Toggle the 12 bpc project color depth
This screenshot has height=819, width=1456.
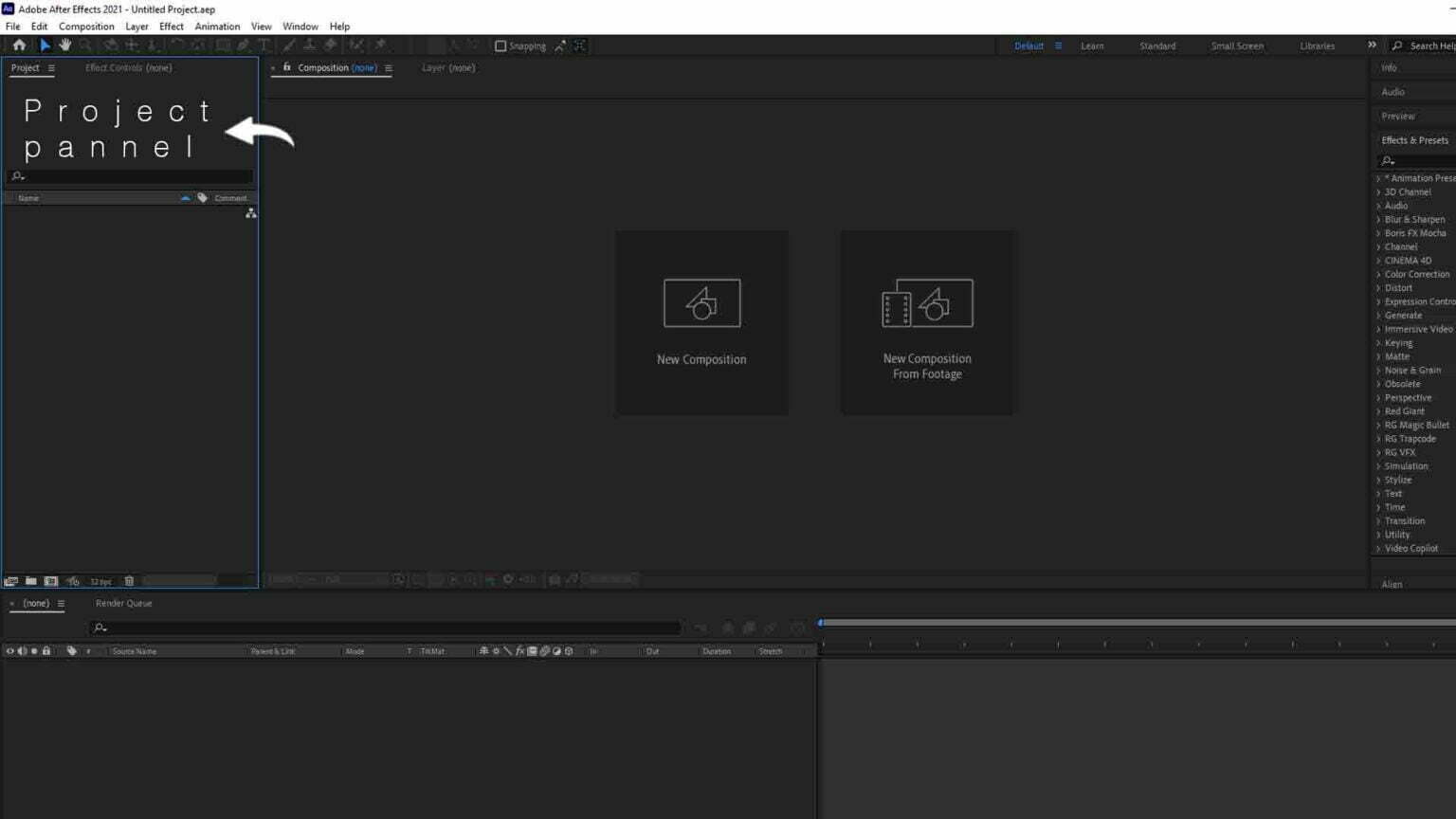pyautogui.click(x=100, y=580)
